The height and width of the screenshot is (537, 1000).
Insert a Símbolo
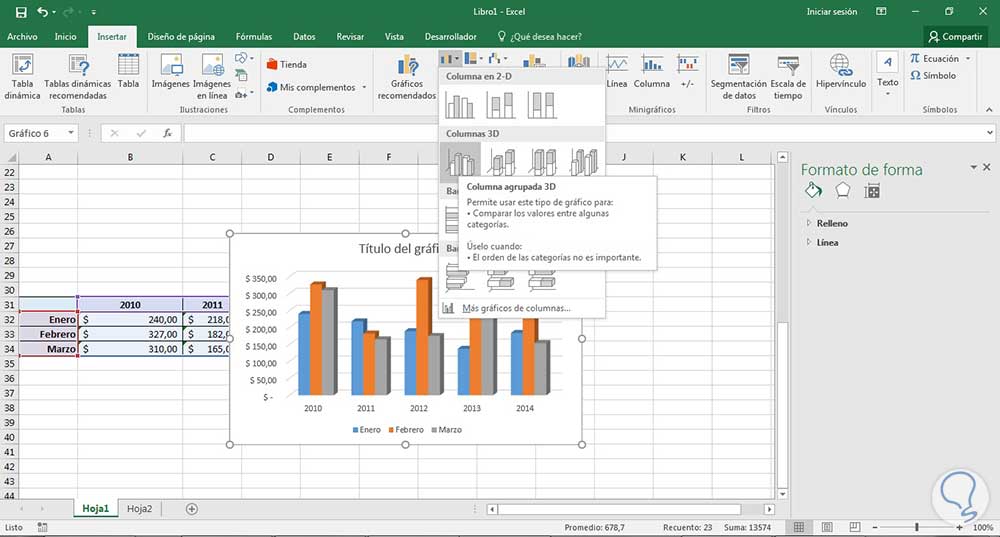point(933,75)
